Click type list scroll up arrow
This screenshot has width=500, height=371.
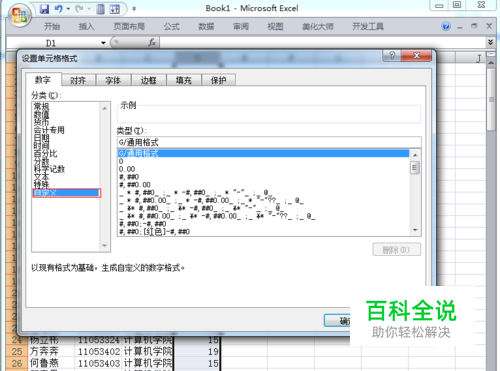tap(415, 155)
